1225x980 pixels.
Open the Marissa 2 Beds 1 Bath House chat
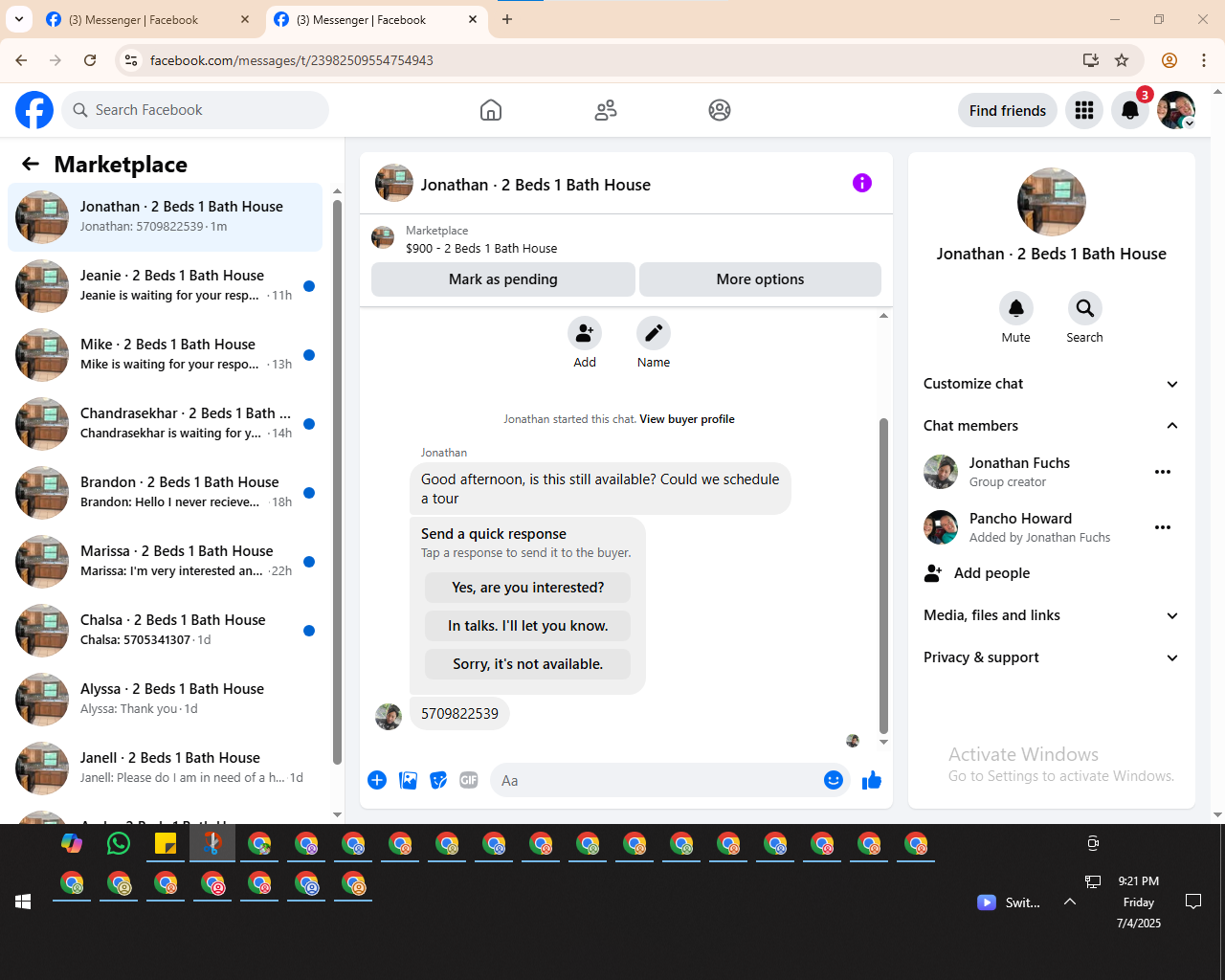pos(165,562)
